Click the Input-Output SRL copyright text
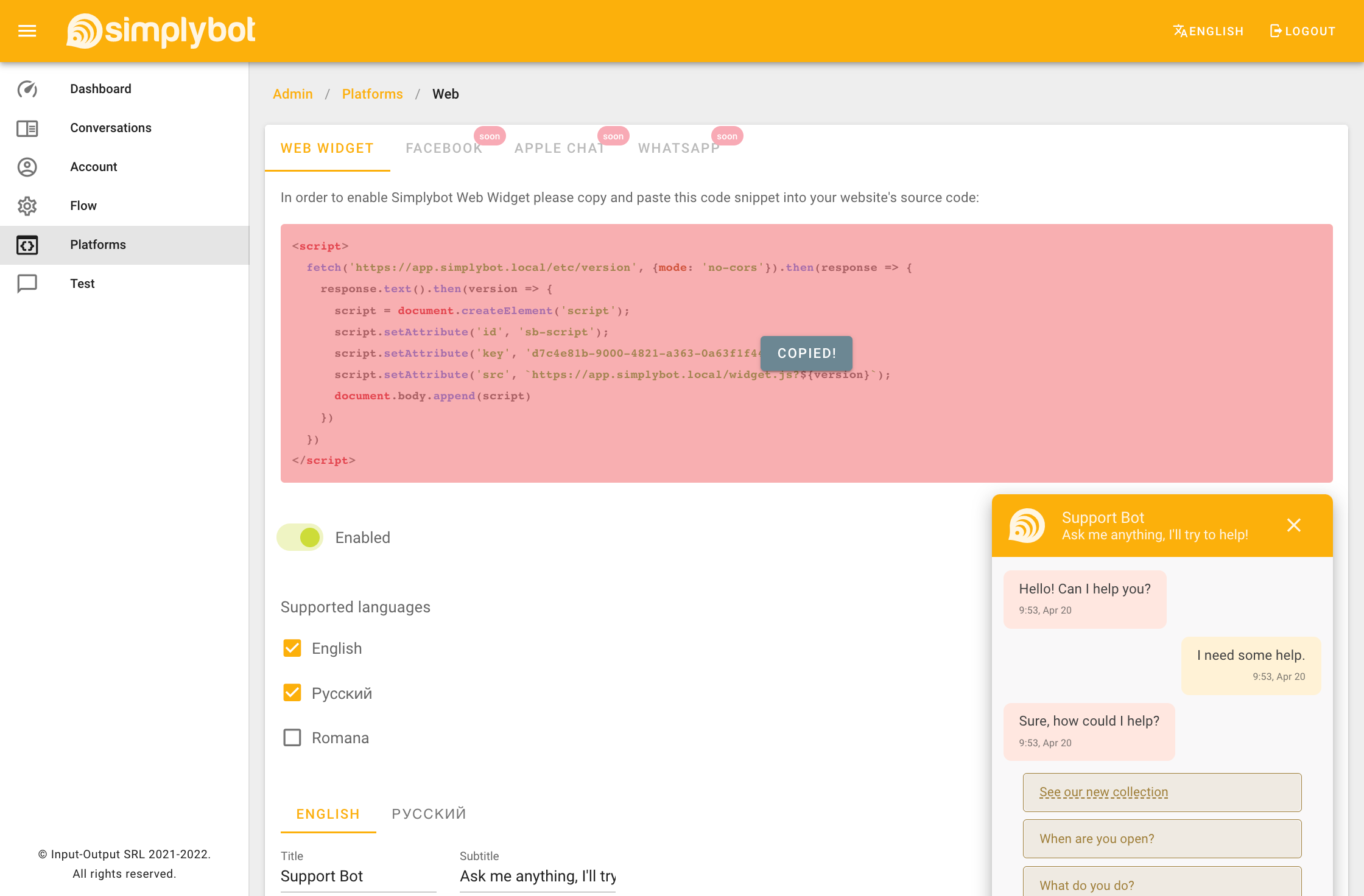This screenshot has height=896, width=1364. 124,864
